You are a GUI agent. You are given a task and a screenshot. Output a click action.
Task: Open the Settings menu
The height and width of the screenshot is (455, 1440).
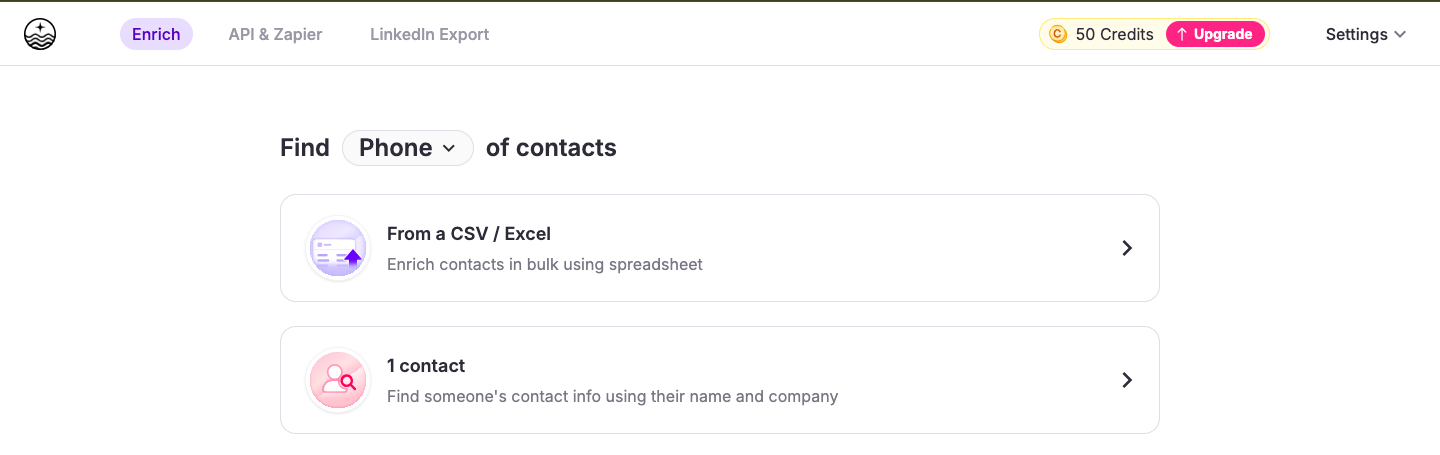(x=1356, y=35)
